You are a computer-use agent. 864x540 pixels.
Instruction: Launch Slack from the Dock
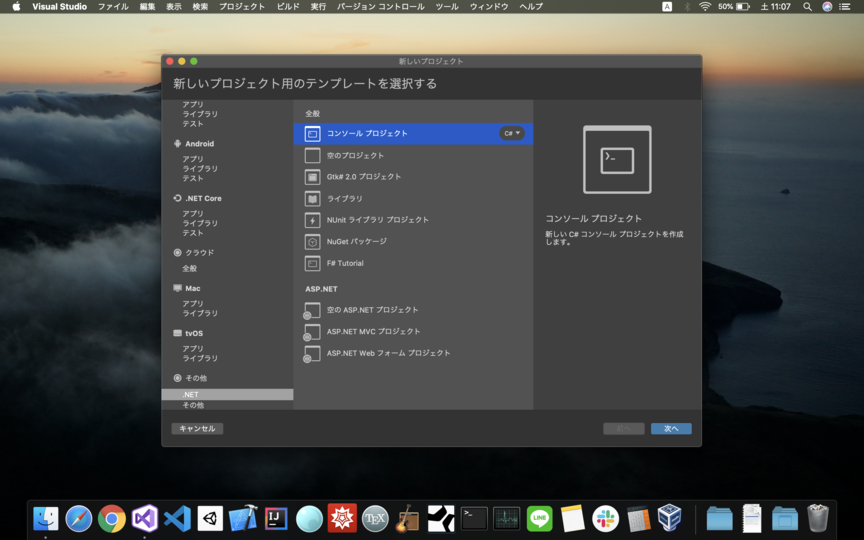tap(606, 519)
